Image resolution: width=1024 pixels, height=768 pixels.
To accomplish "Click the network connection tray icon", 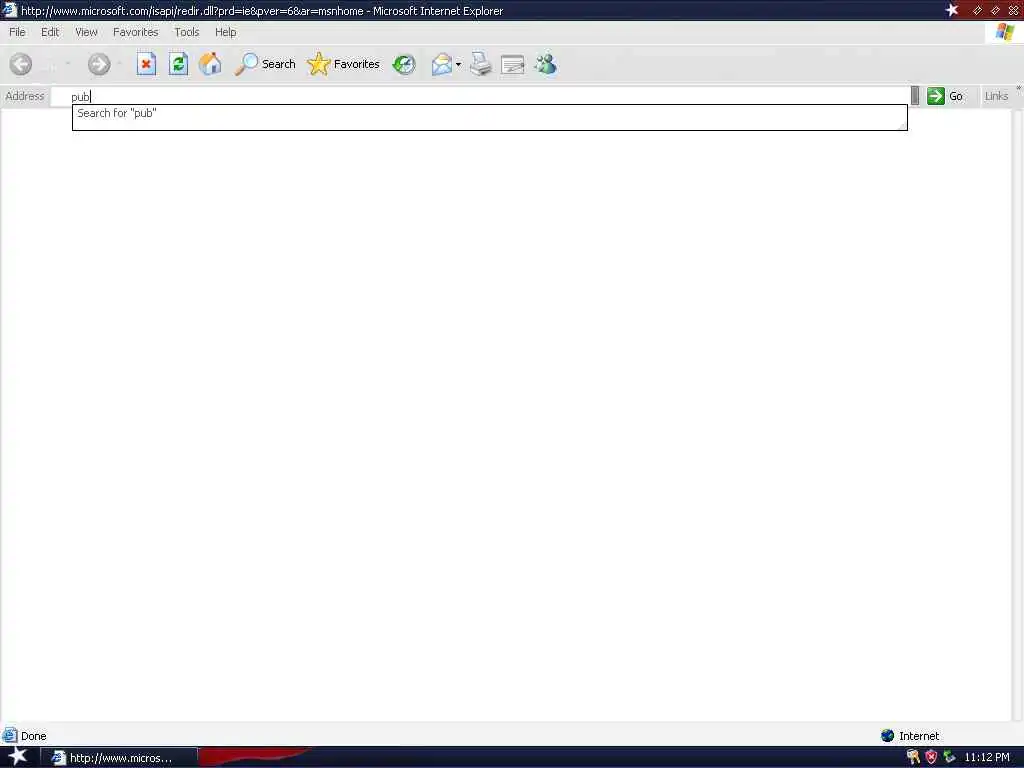I will 949,757.
